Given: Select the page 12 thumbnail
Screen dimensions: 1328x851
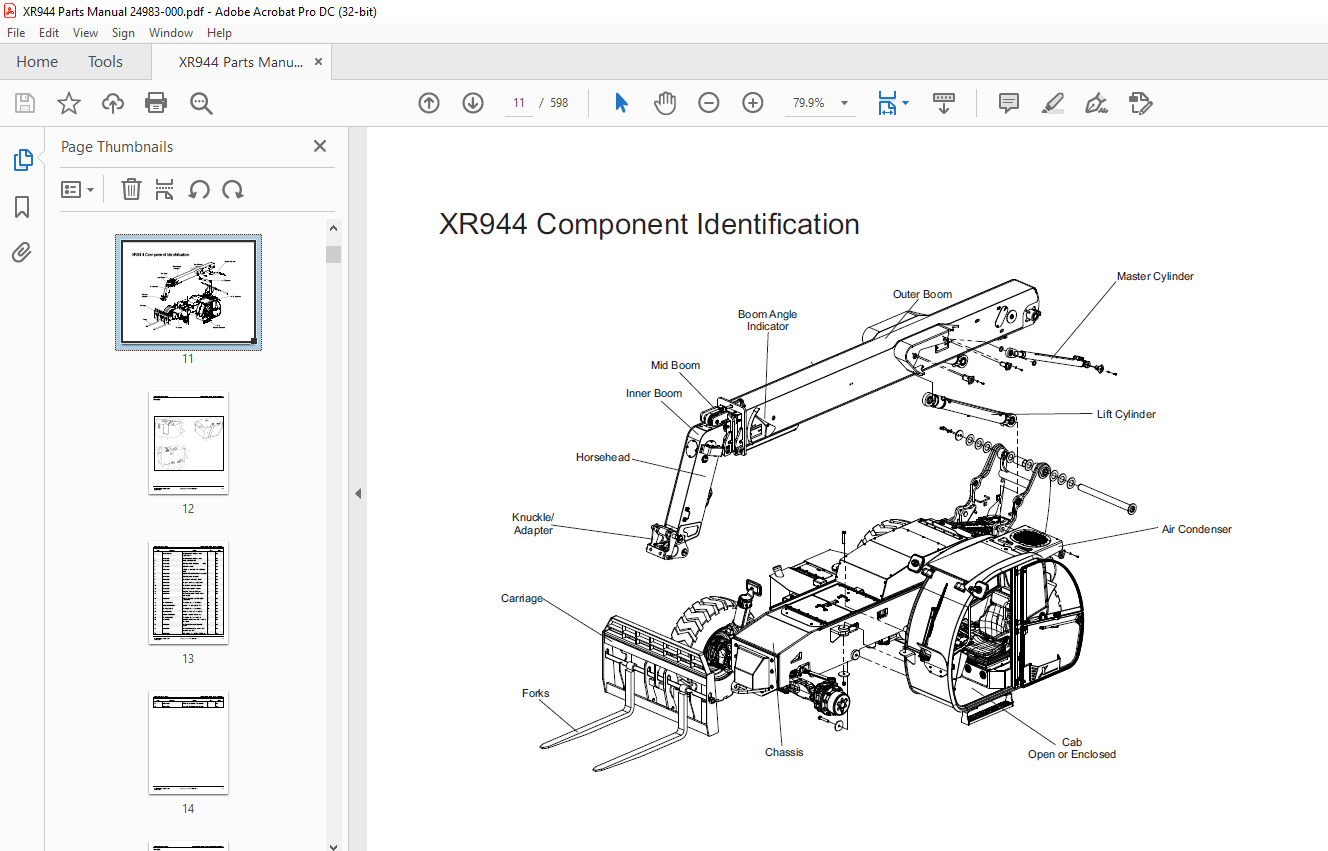Looking at the screenshot, I should click(188, 442).
